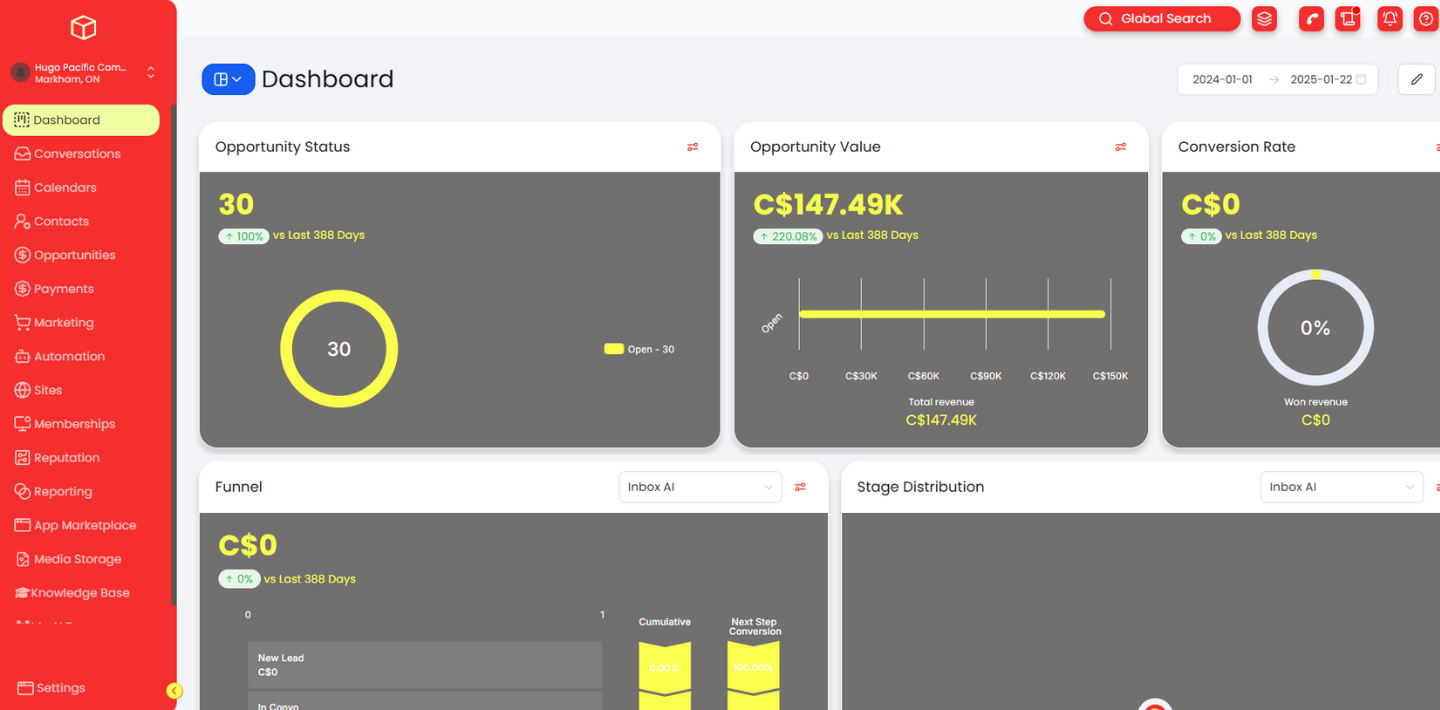Image resolution: width=1440 pixels, height=710 pixels.
Task: Collapse the sidebar with yellow arrow
Action: click(x=174, y=690)
